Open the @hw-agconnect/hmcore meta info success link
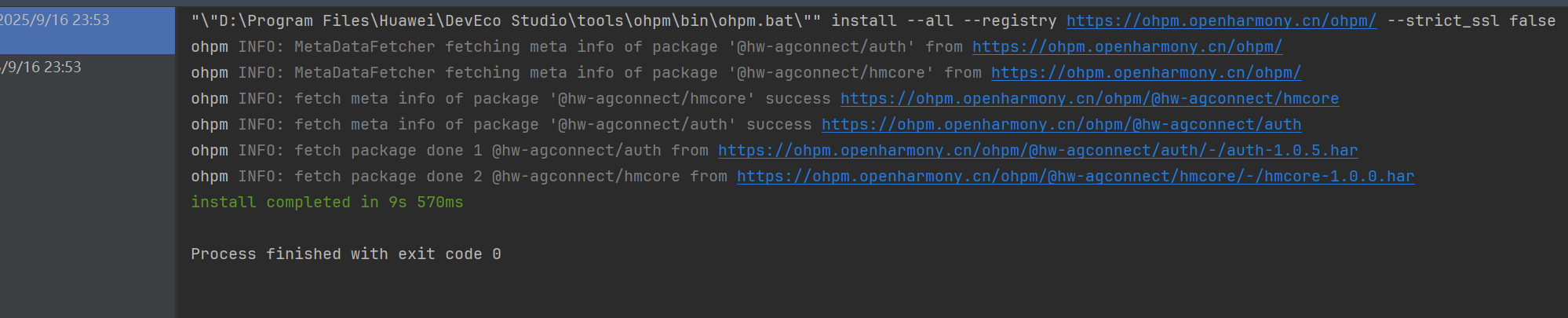 [x=1089, y=99]
